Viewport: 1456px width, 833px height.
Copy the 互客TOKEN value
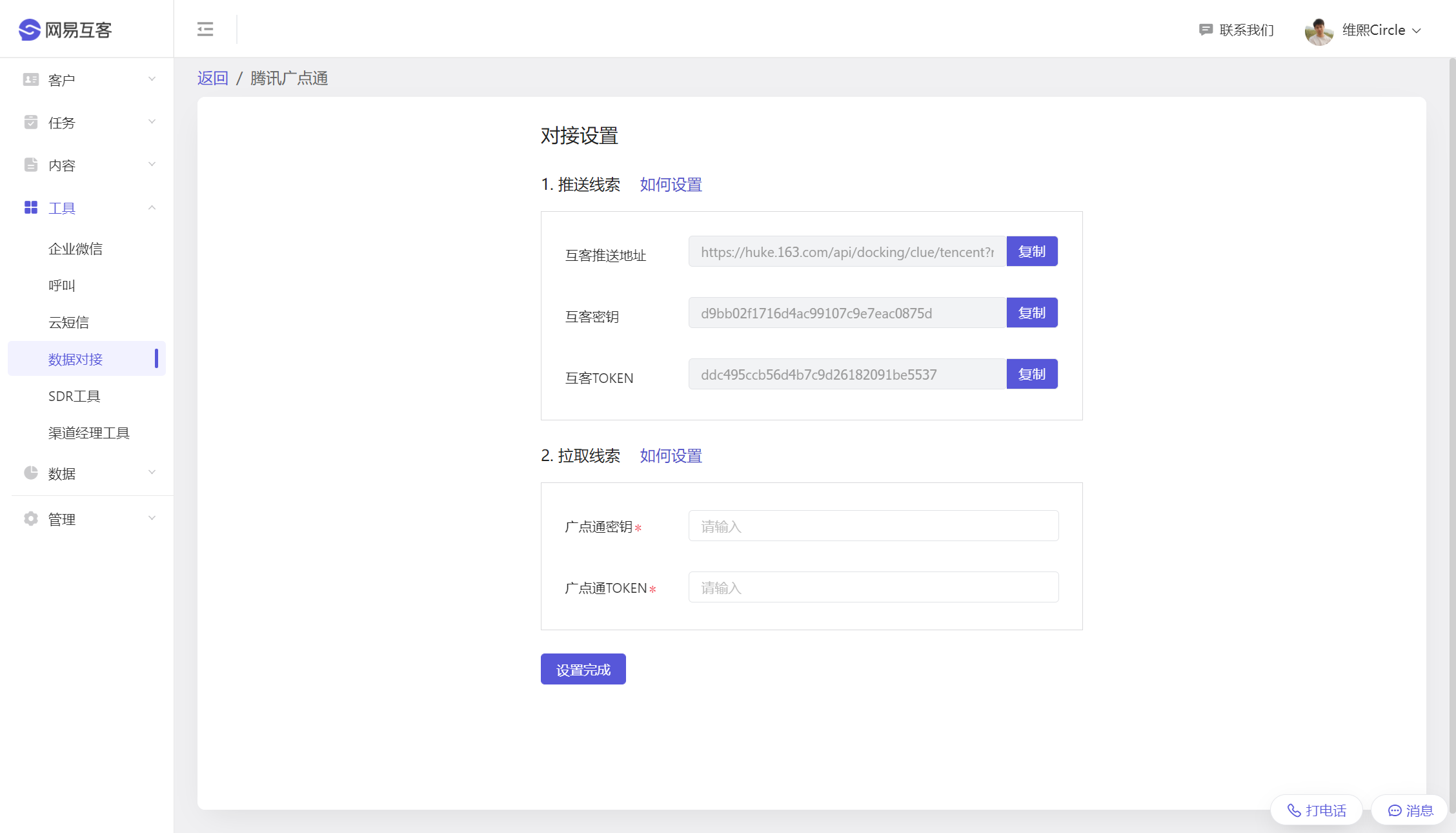(1032, 374)
